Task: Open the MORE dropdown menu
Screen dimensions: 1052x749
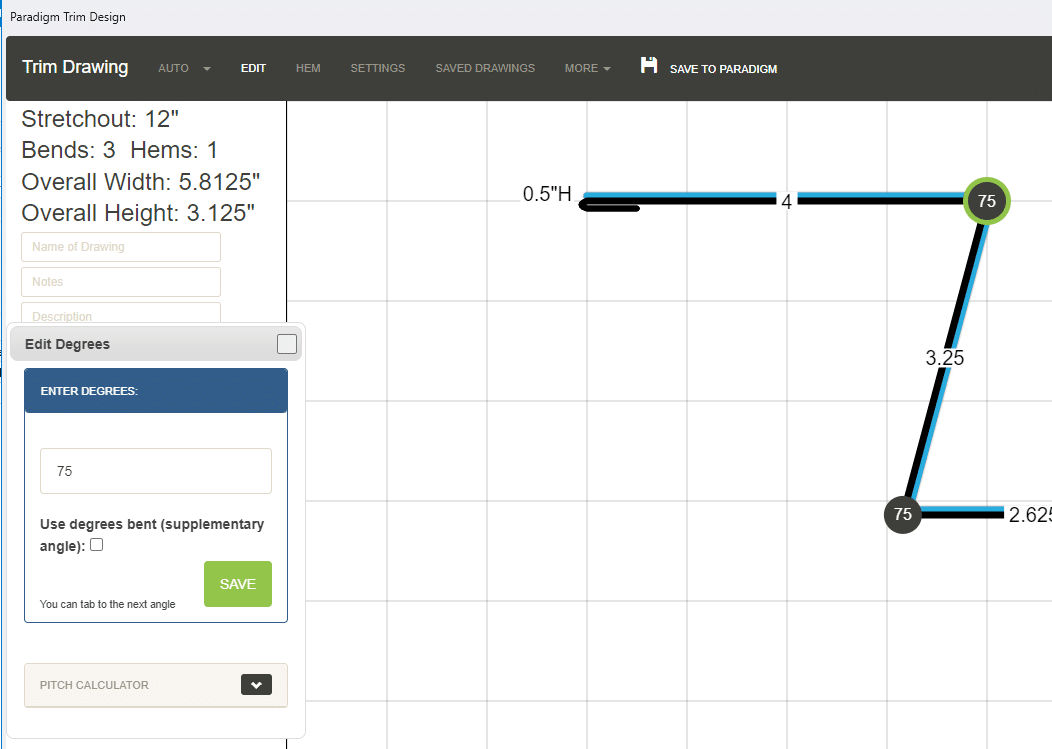Action: pyautogui.click(x=587, y=68)
